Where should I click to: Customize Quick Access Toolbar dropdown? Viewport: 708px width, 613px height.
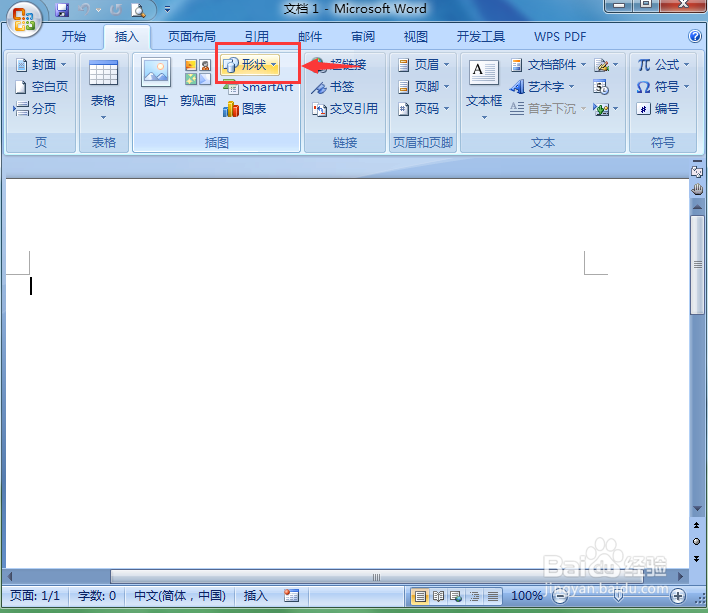click(168, 9)
